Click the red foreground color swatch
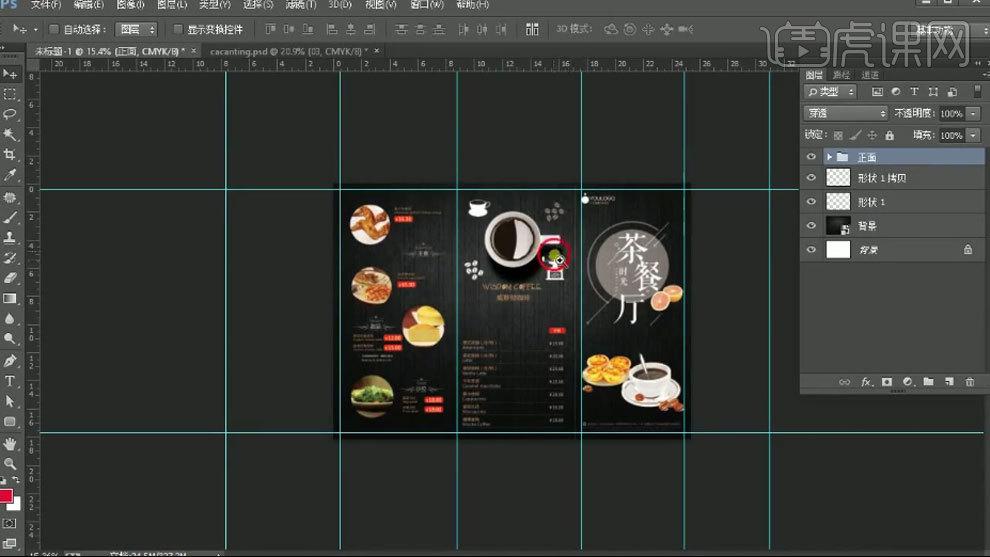The width and height of the screenshot is (990, 557). click(6, 497)
